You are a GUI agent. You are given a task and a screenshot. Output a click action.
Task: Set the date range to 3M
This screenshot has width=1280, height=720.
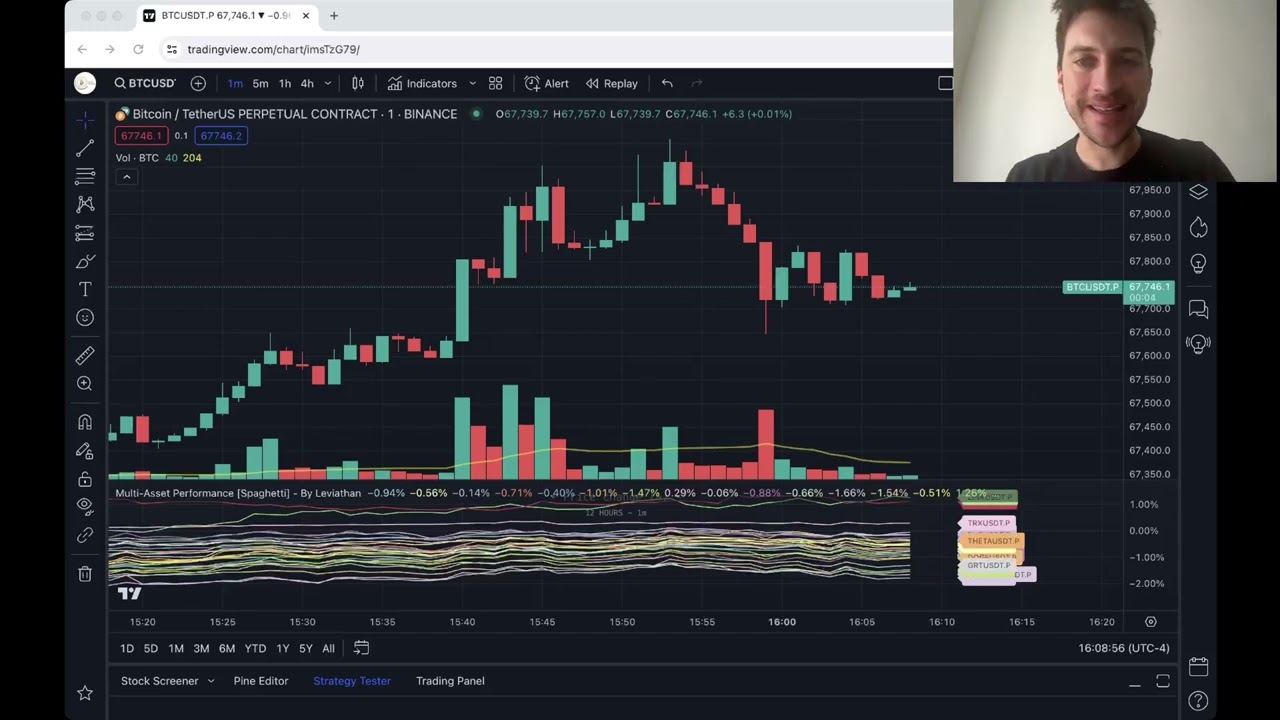pos(201,649)
